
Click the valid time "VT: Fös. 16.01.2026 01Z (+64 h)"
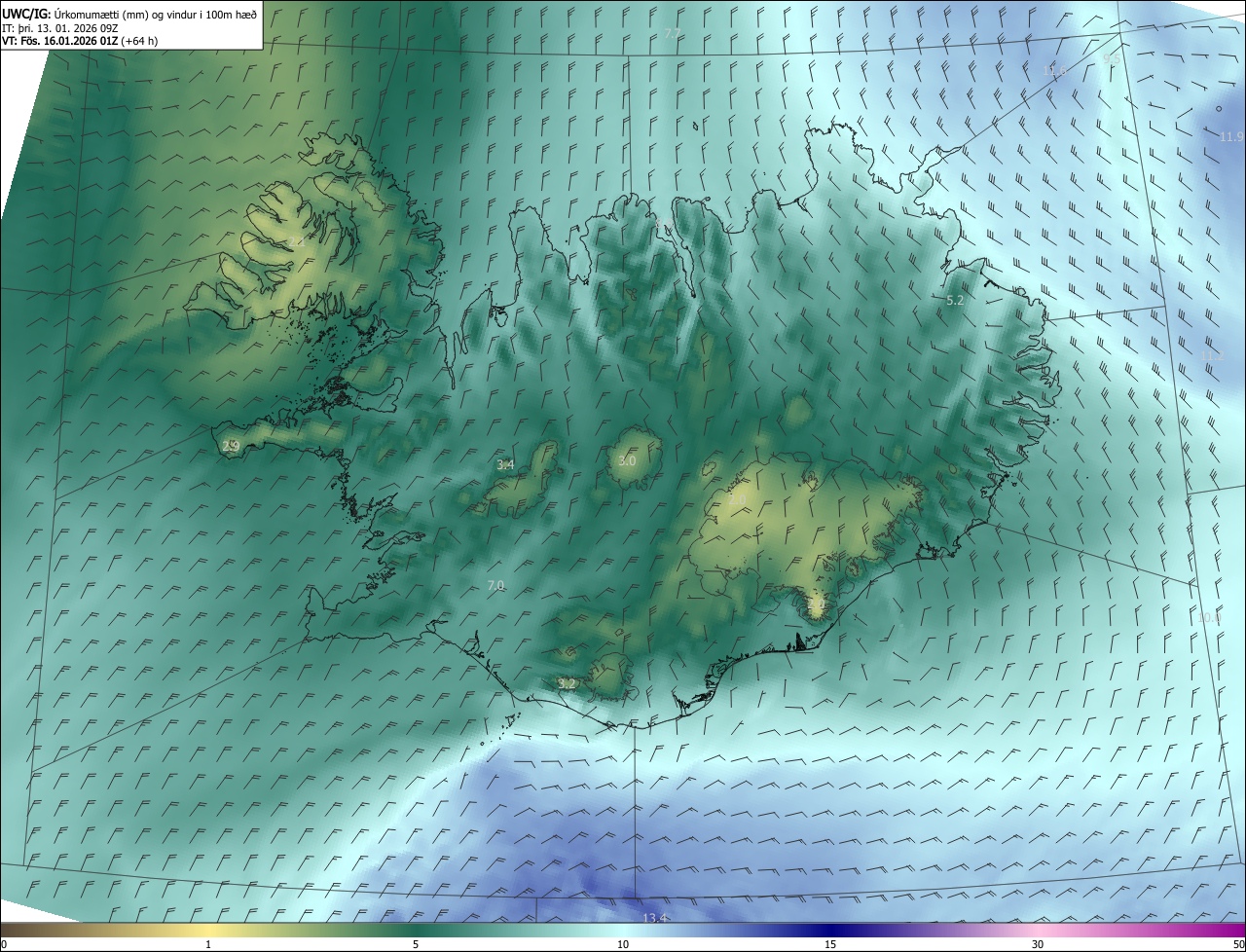tap(80, 41)
